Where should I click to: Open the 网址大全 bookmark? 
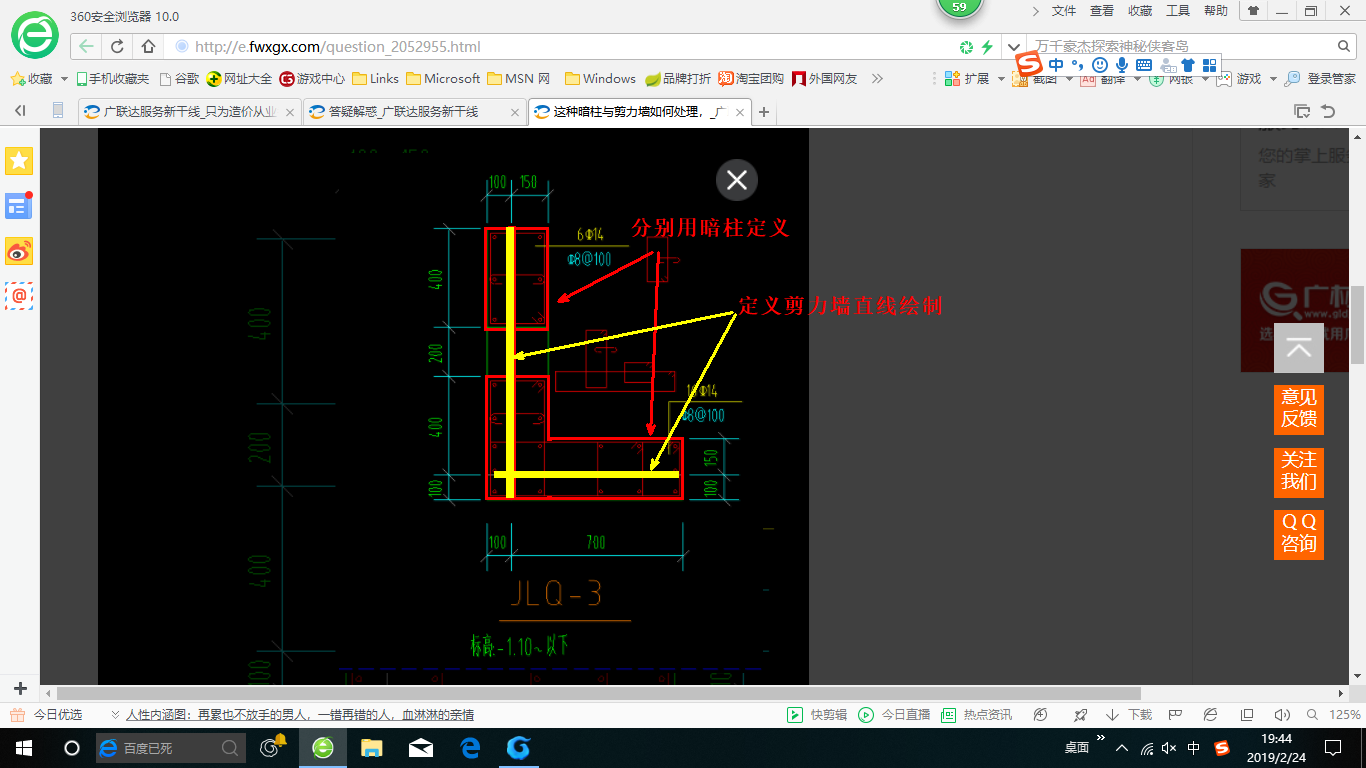[x=239, y=78]
